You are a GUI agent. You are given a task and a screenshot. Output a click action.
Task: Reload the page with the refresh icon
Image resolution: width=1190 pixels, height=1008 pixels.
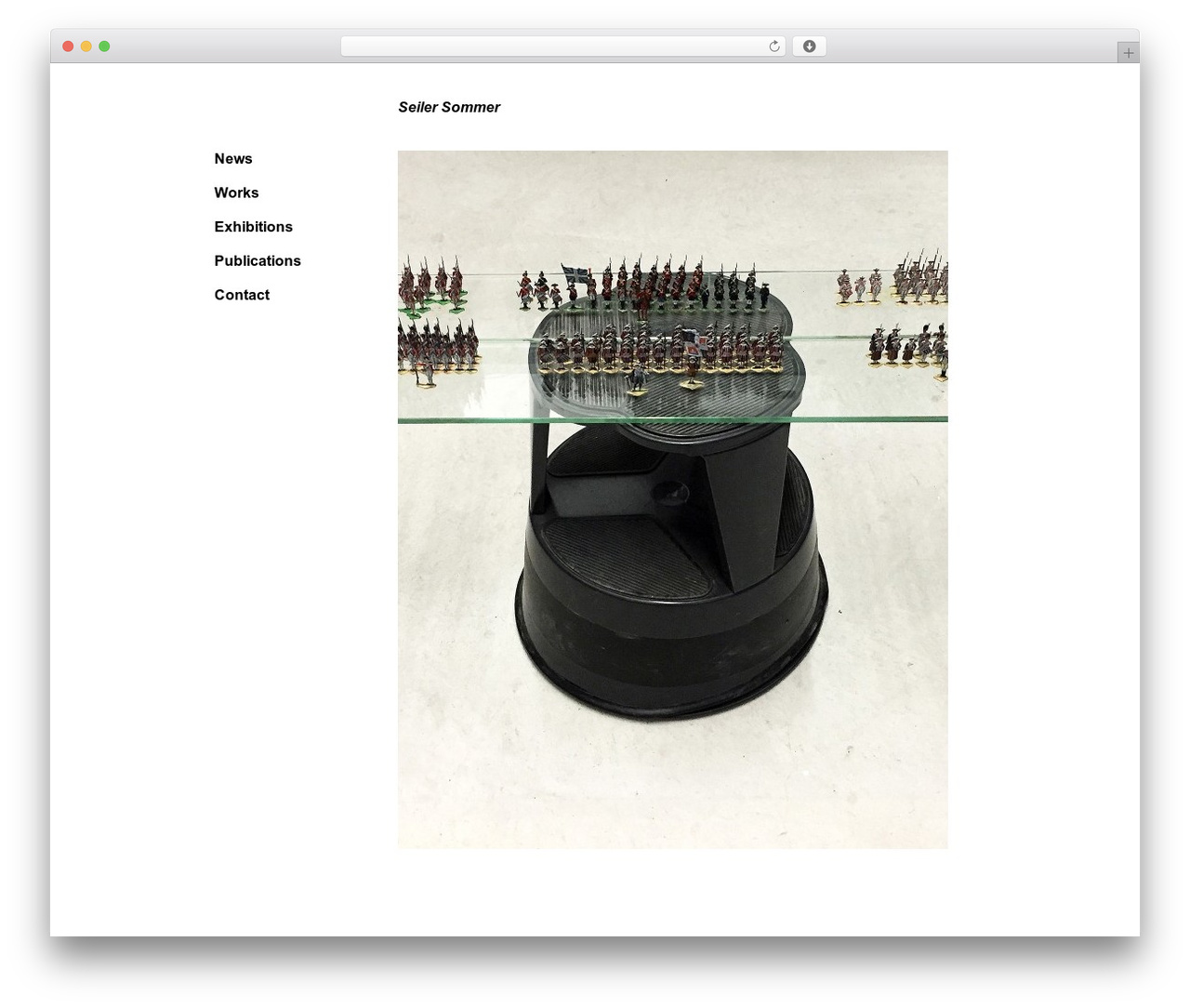click(773, 46)
